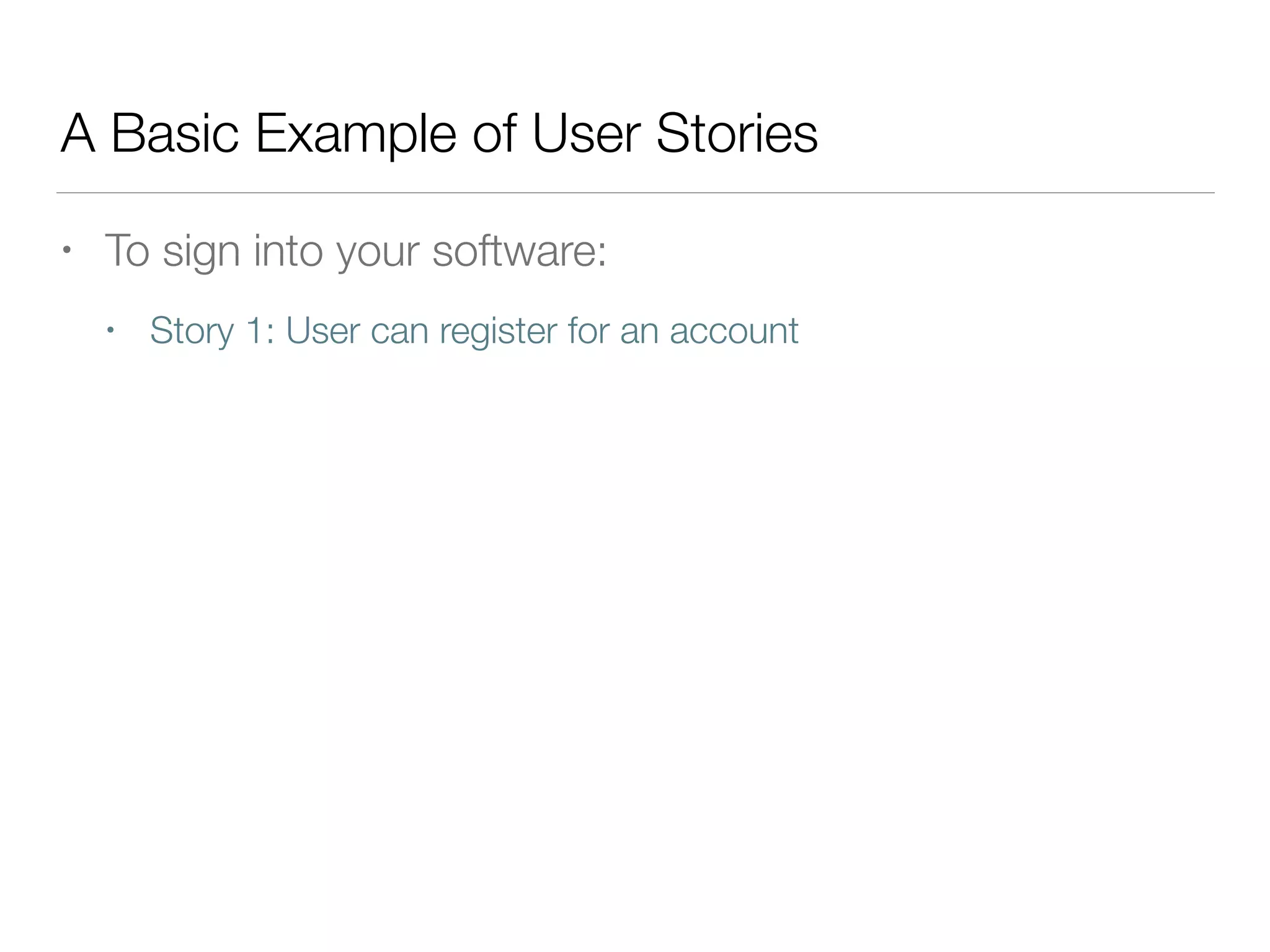The image size is (1270, 952).
Task: Click the word "software:" in the first bullet
Action: coord(519,251)
